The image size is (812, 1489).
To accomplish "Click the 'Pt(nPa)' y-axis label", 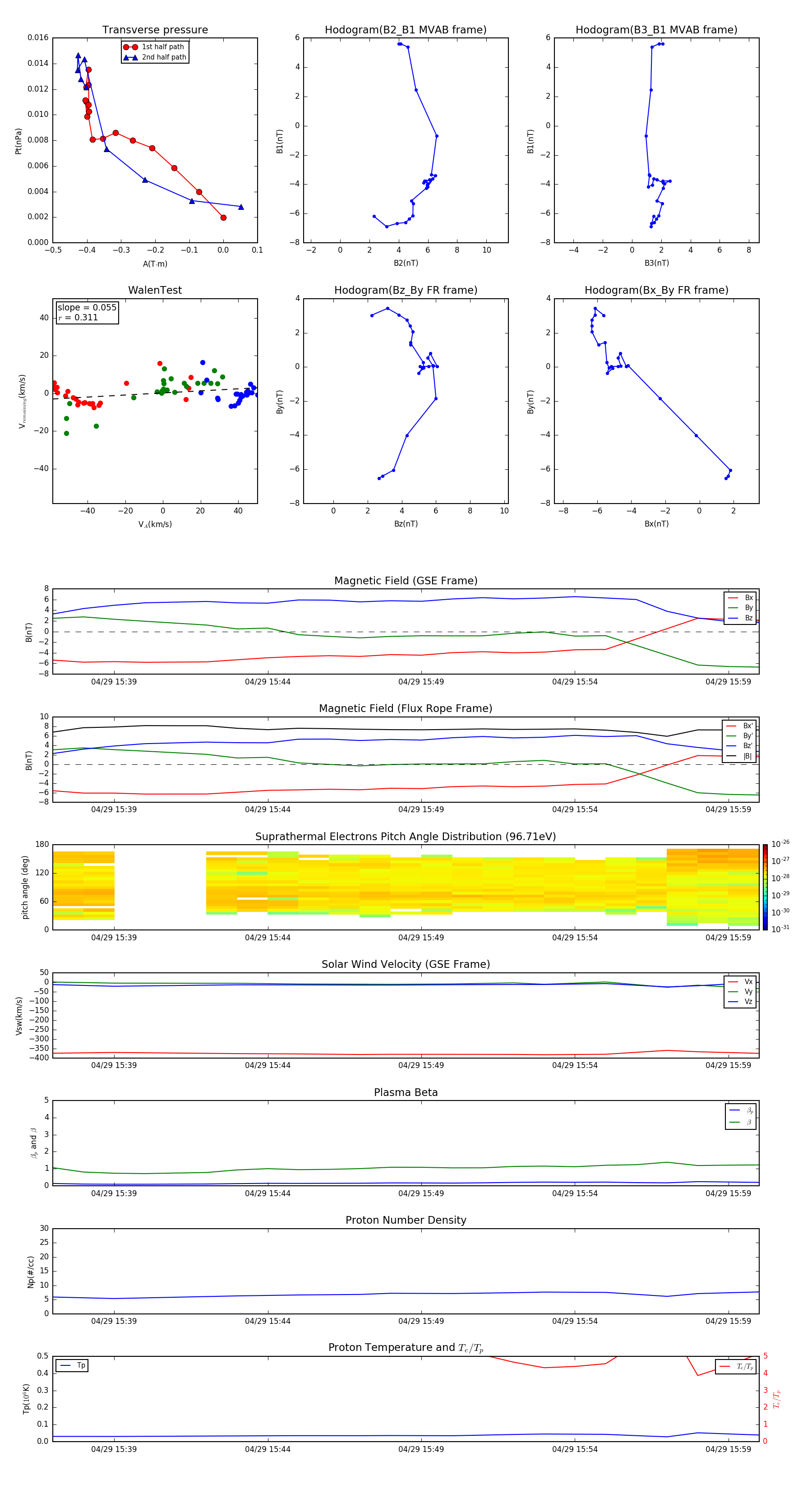I will click(18, 140).
